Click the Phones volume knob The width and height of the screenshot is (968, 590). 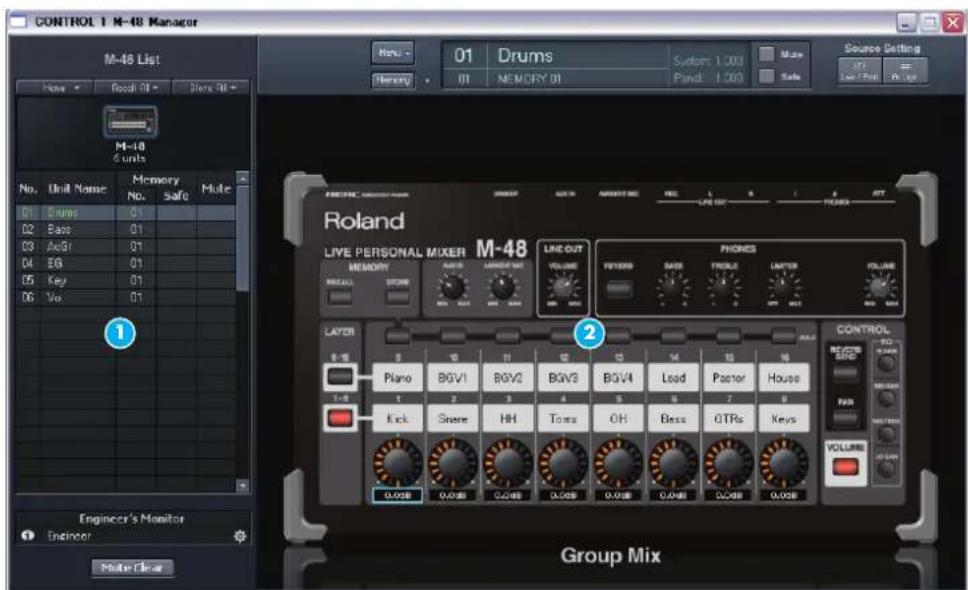pos(880,288)
